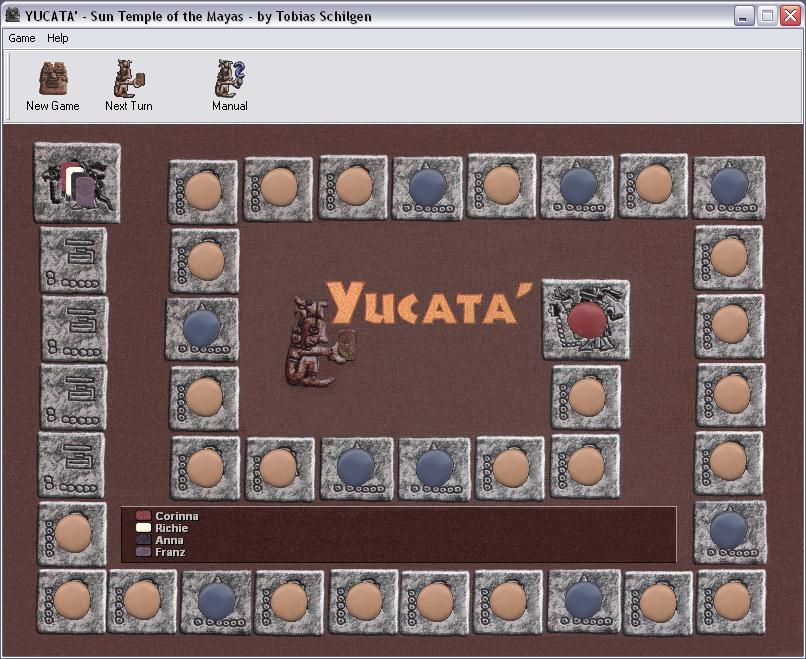Select the first orange stone tile of the top row
Screen dimensions: 806x659
tap(203, 191)
